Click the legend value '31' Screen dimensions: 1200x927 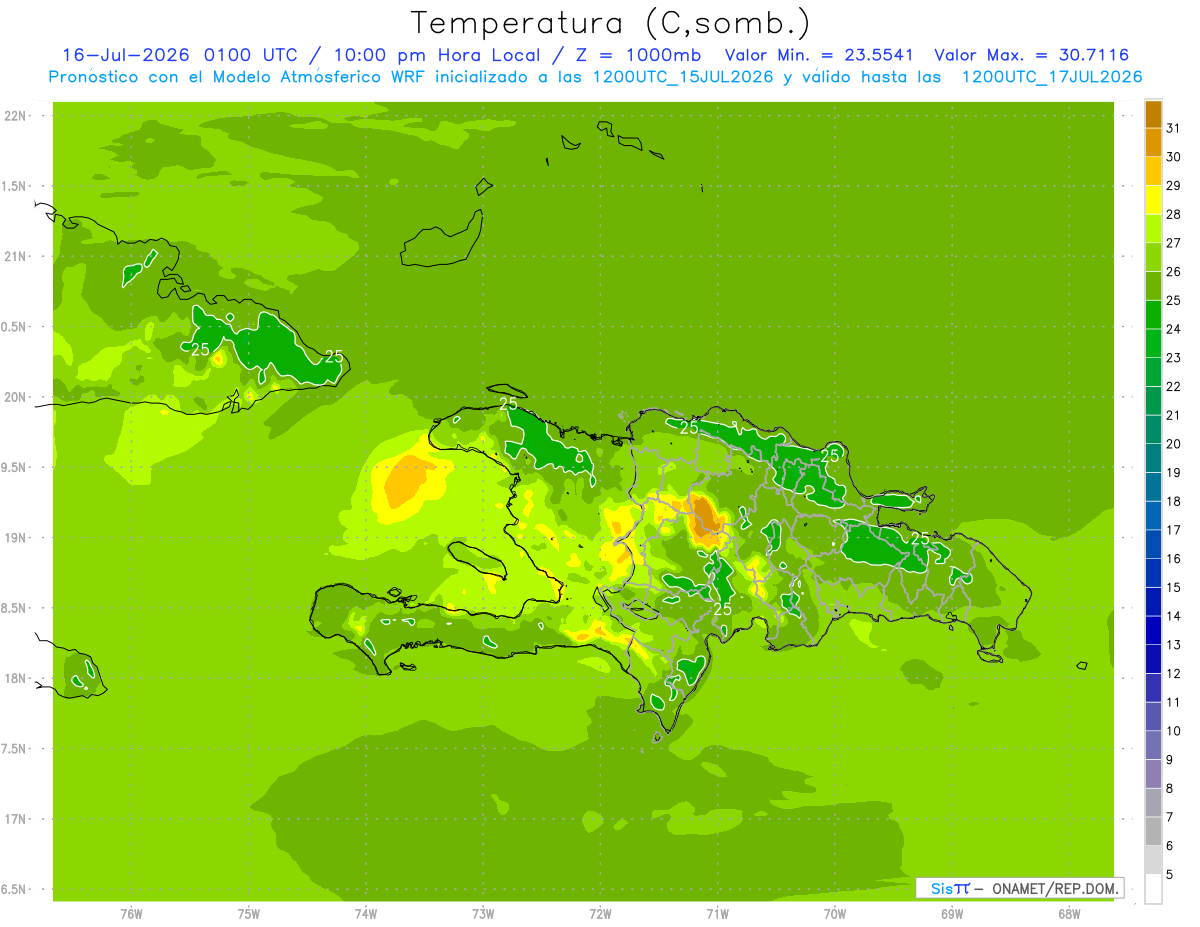click(1173, 128)
